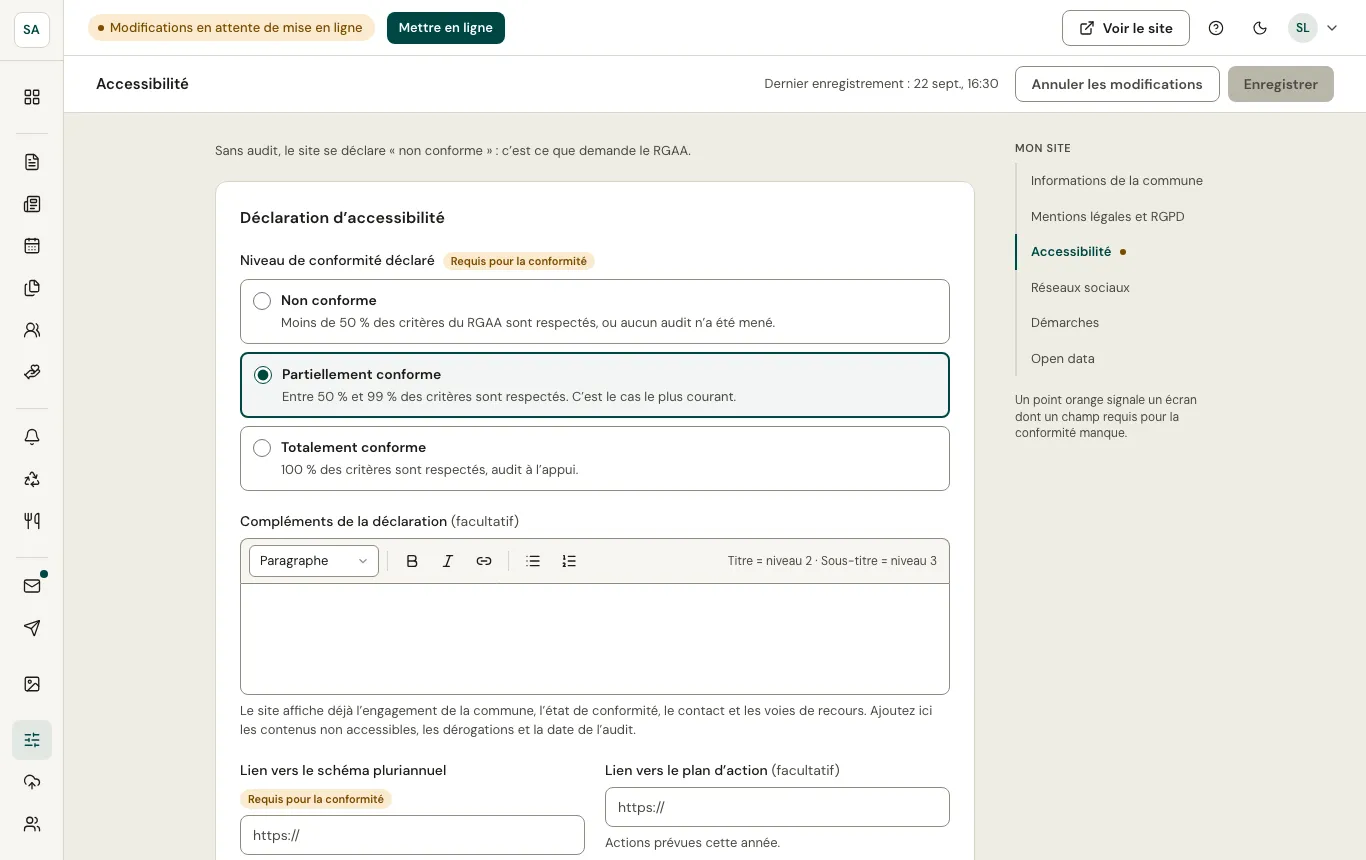1366x860 pixels.
Task: Click the Voir le site button
Action: 1126,28
